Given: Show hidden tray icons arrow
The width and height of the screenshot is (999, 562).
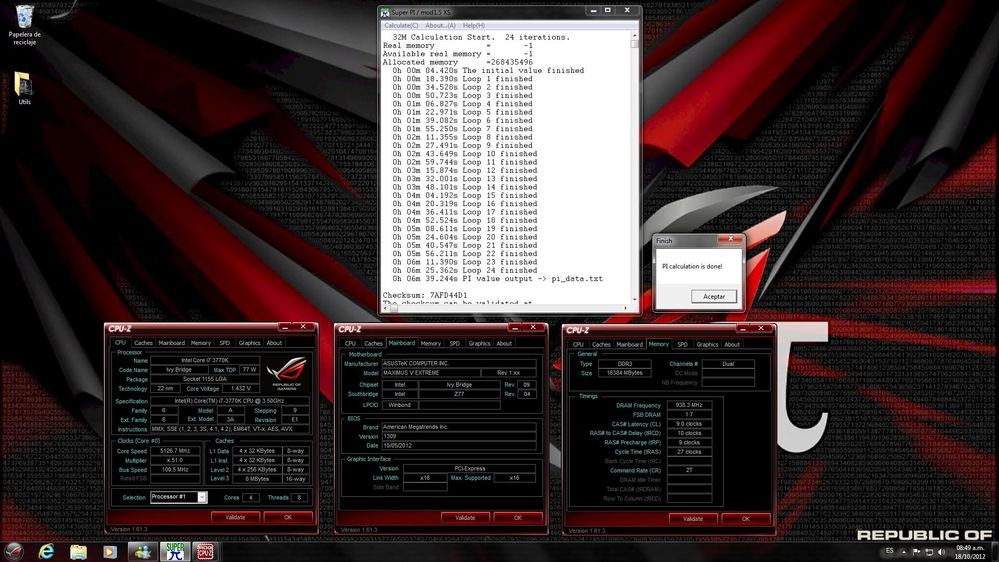Looking at the screenshot, I should pyautogui.click(x=903, y=551).
